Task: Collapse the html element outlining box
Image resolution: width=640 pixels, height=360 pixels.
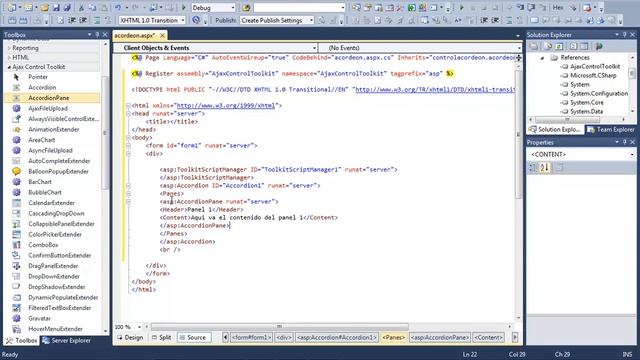Action: (x=128, y=106)
